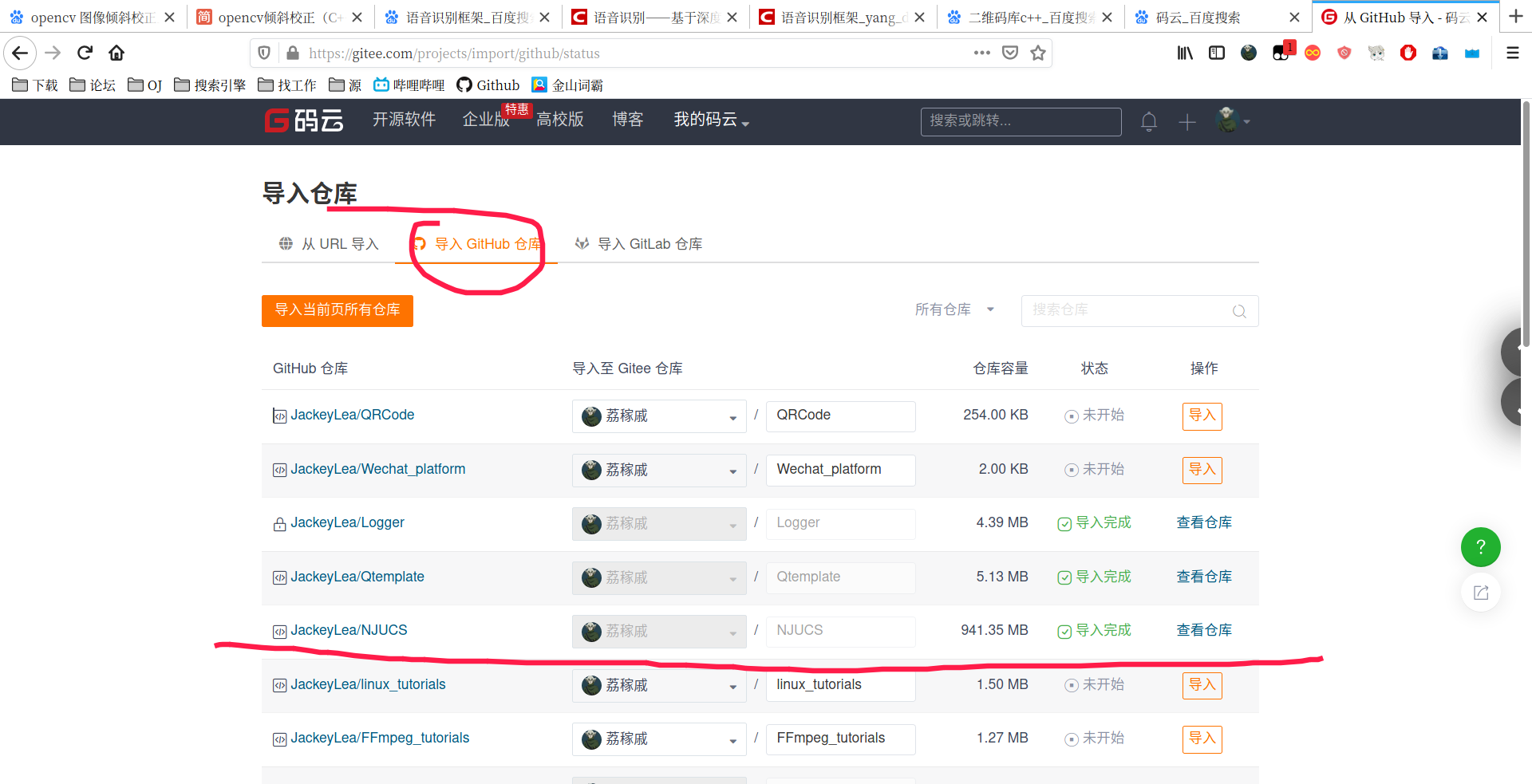The image size is (1532, 784).
Task: Open a new browser tab
Action: [1516, 17]
